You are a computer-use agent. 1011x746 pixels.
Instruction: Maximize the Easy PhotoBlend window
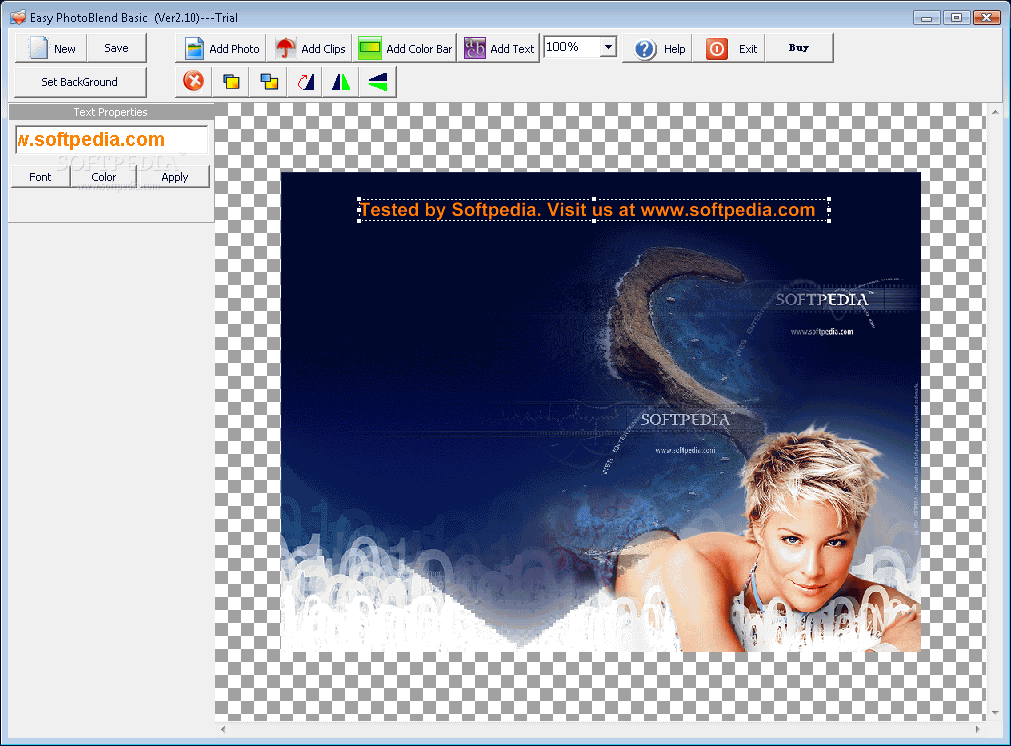tap(957, 18)
